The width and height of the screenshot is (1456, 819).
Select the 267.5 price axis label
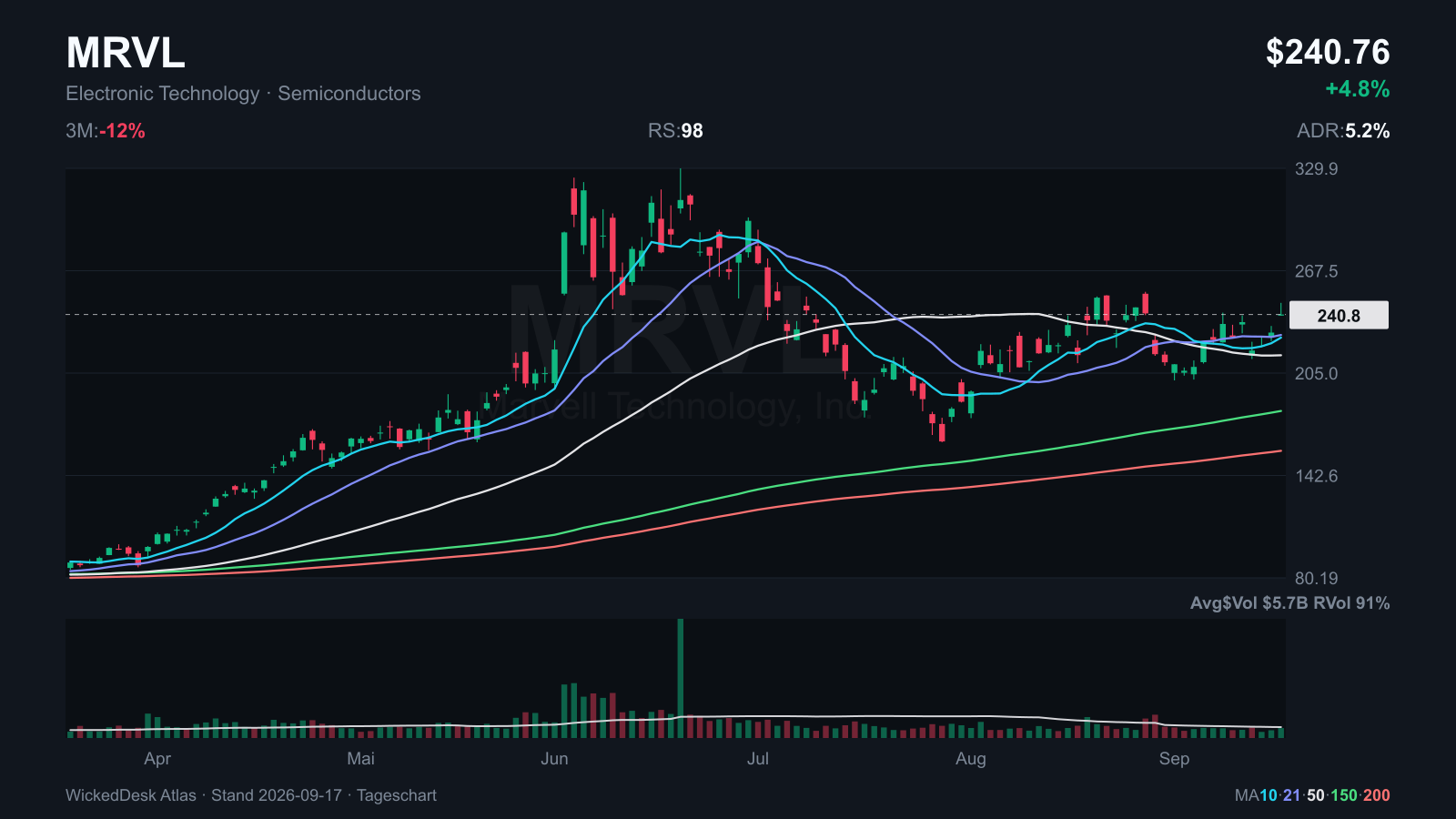[1317, 271]
